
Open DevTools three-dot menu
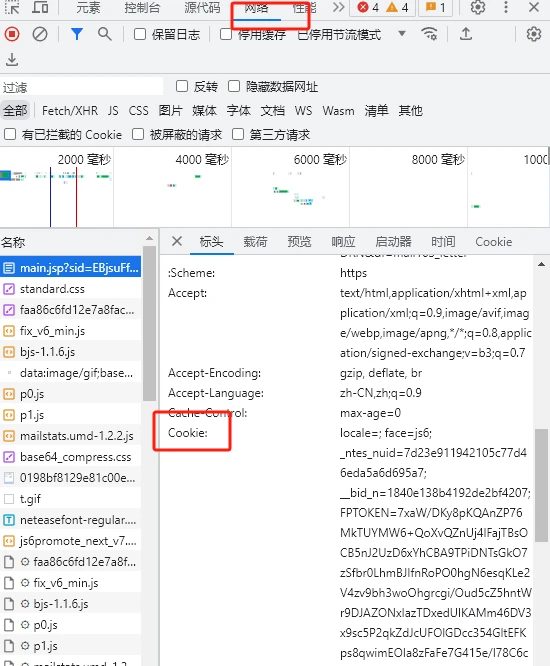coord(505,7)
